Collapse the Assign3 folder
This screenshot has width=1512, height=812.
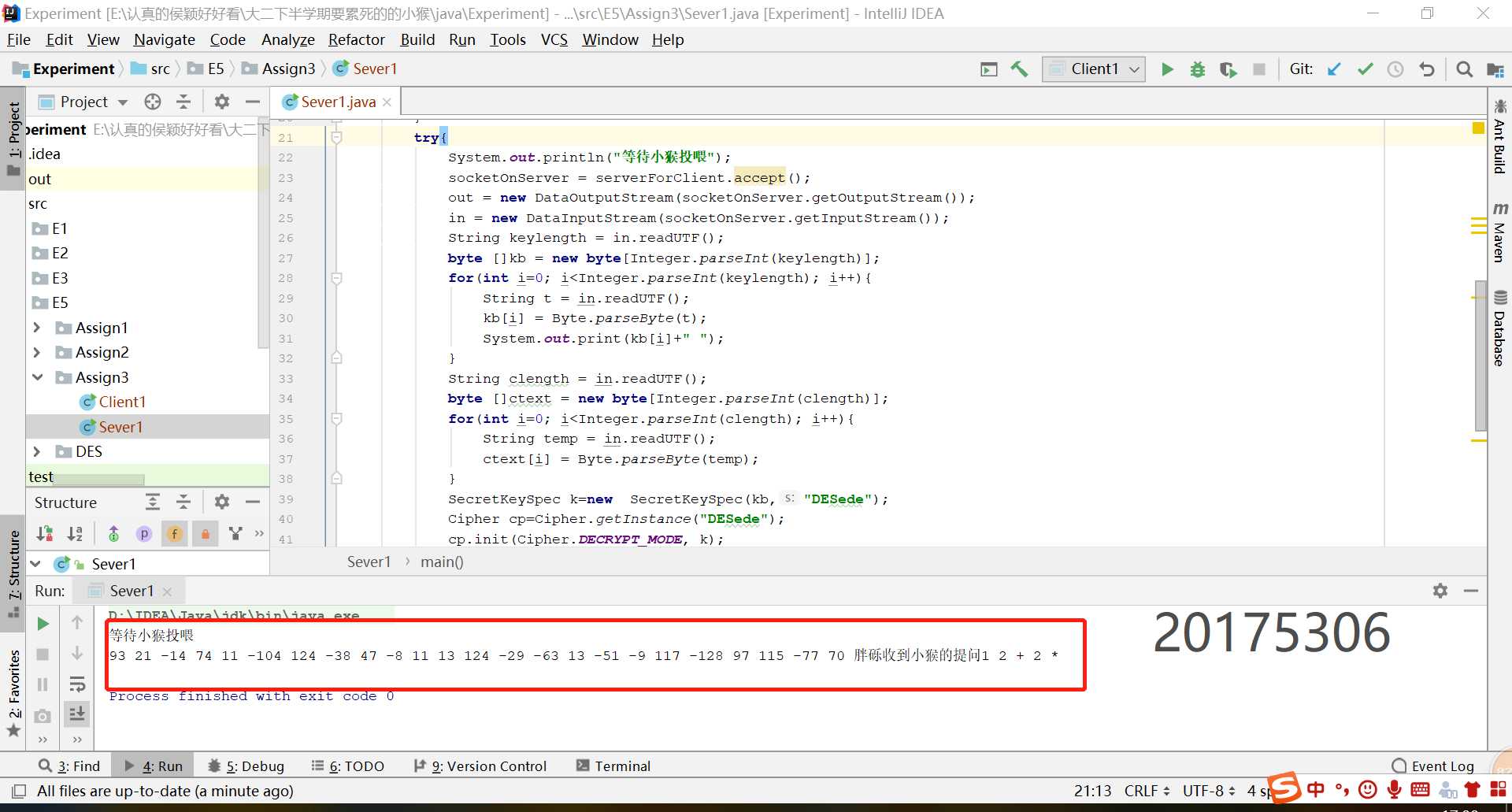pos(36,377)
